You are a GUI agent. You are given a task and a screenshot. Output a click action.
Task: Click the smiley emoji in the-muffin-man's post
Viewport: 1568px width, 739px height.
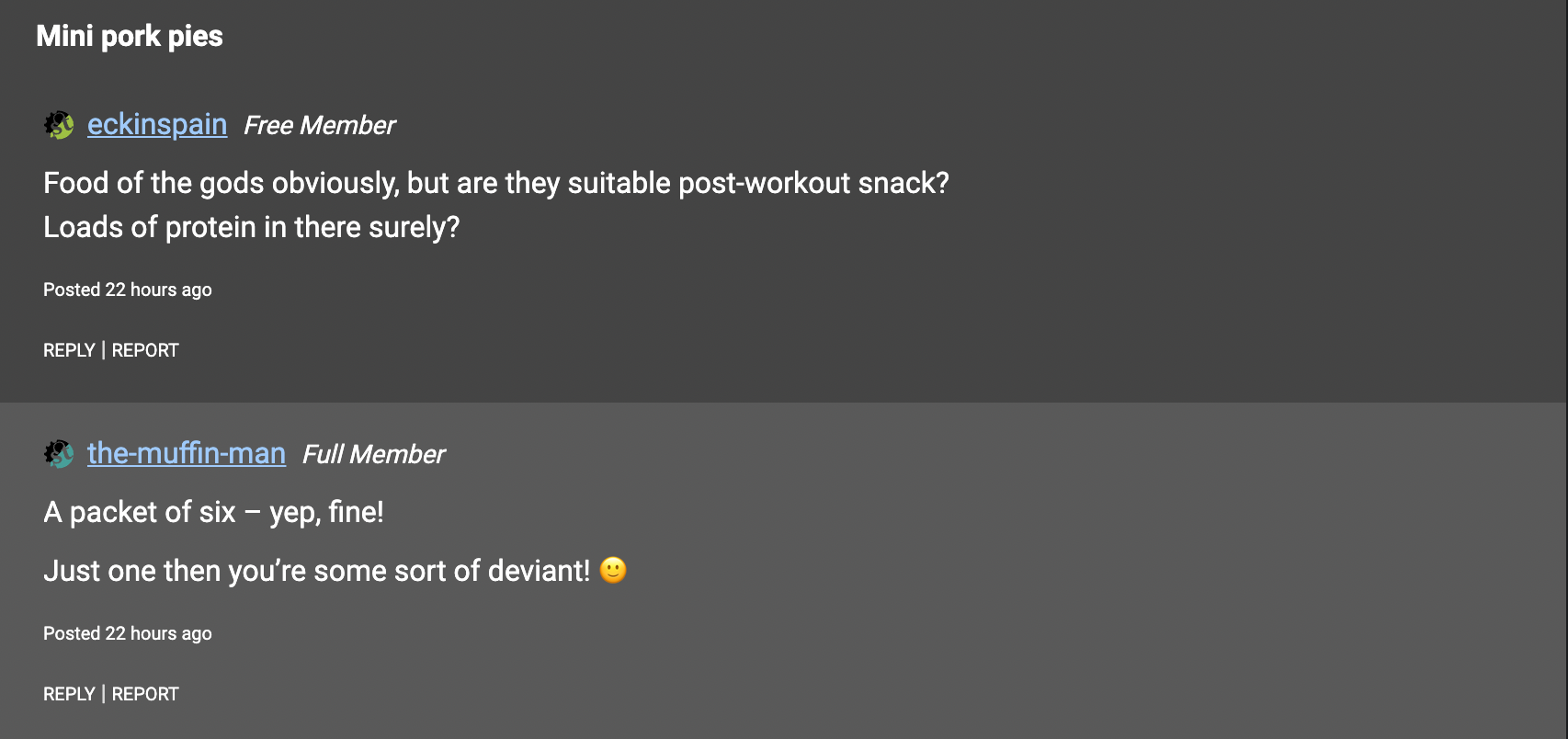[613, 570]
